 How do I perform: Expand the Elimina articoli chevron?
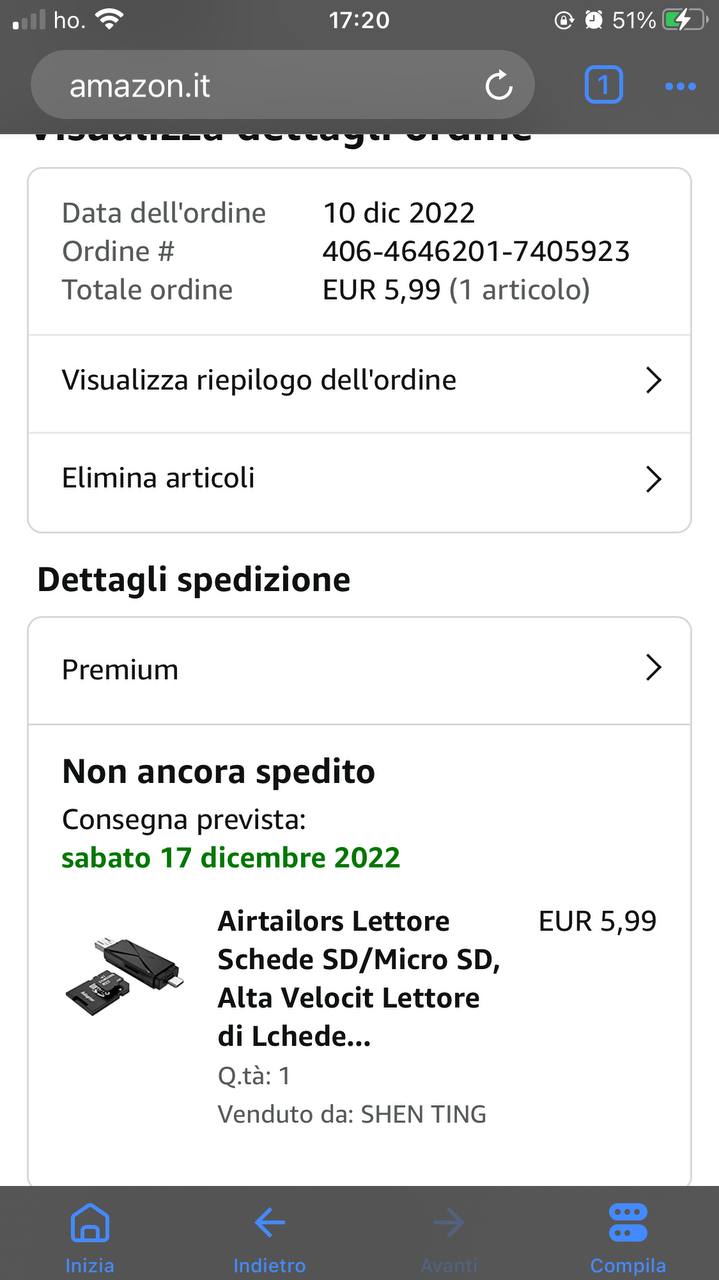[x=653, y=479]
